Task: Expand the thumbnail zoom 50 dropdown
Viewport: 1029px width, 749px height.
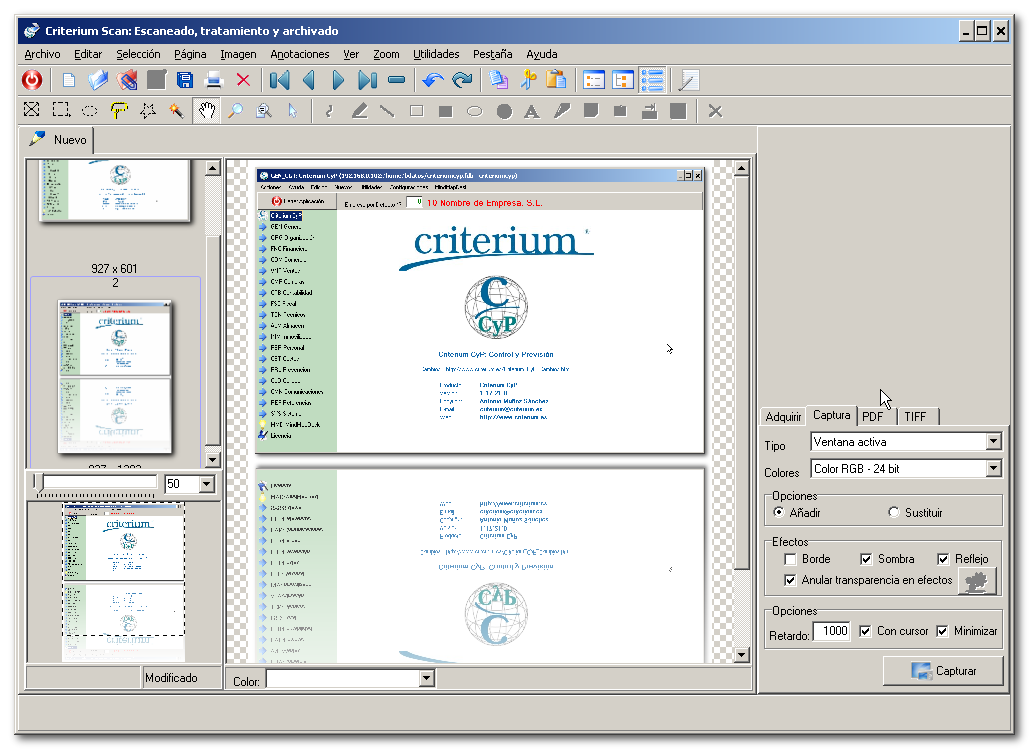Action: [x=207, y=484]
